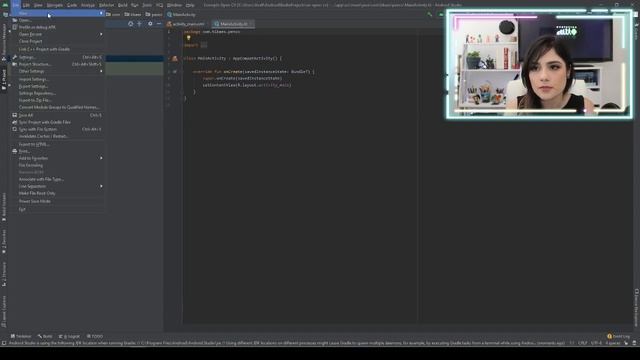
Task: Open the 4 spaces indent selector
Action: pos(613,343)
